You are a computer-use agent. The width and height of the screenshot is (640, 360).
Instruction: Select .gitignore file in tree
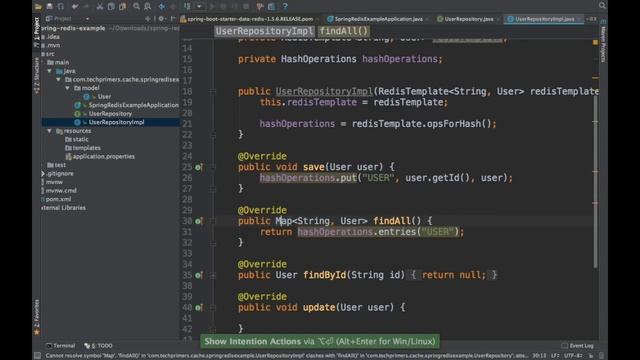point(58,174)
